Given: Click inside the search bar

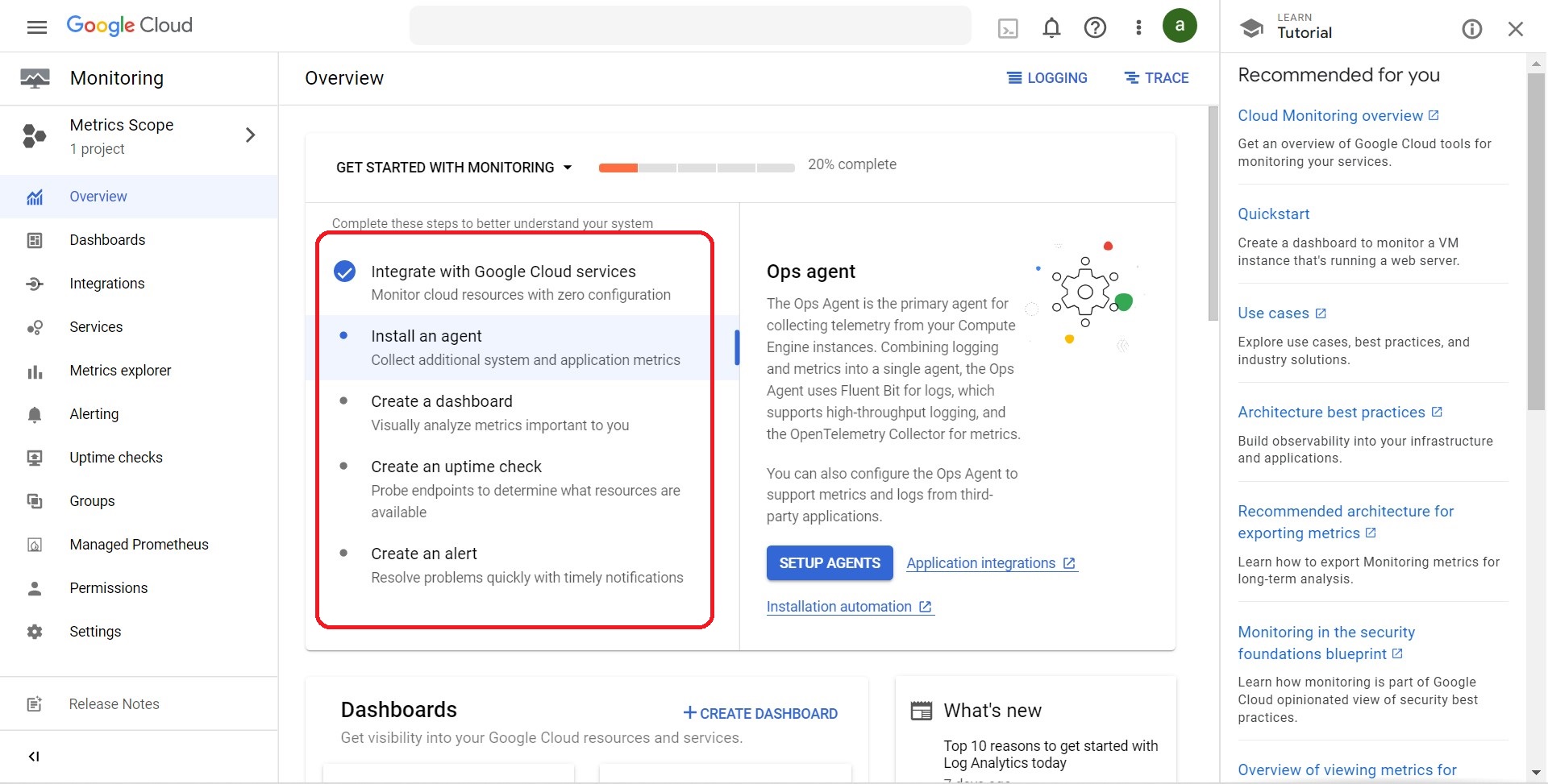Looking at the screenshot, I should click(x=689, y=25).
